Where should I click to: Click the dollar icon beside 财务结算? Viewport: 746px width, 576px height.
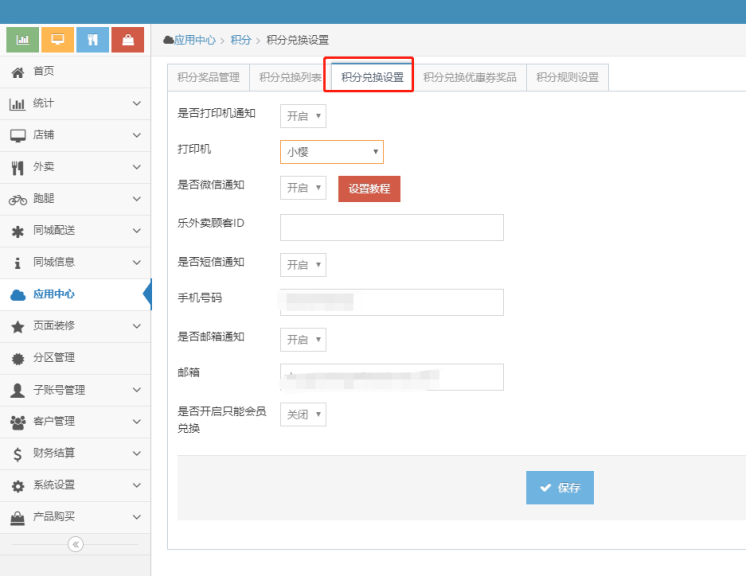[x=18, y=453]
